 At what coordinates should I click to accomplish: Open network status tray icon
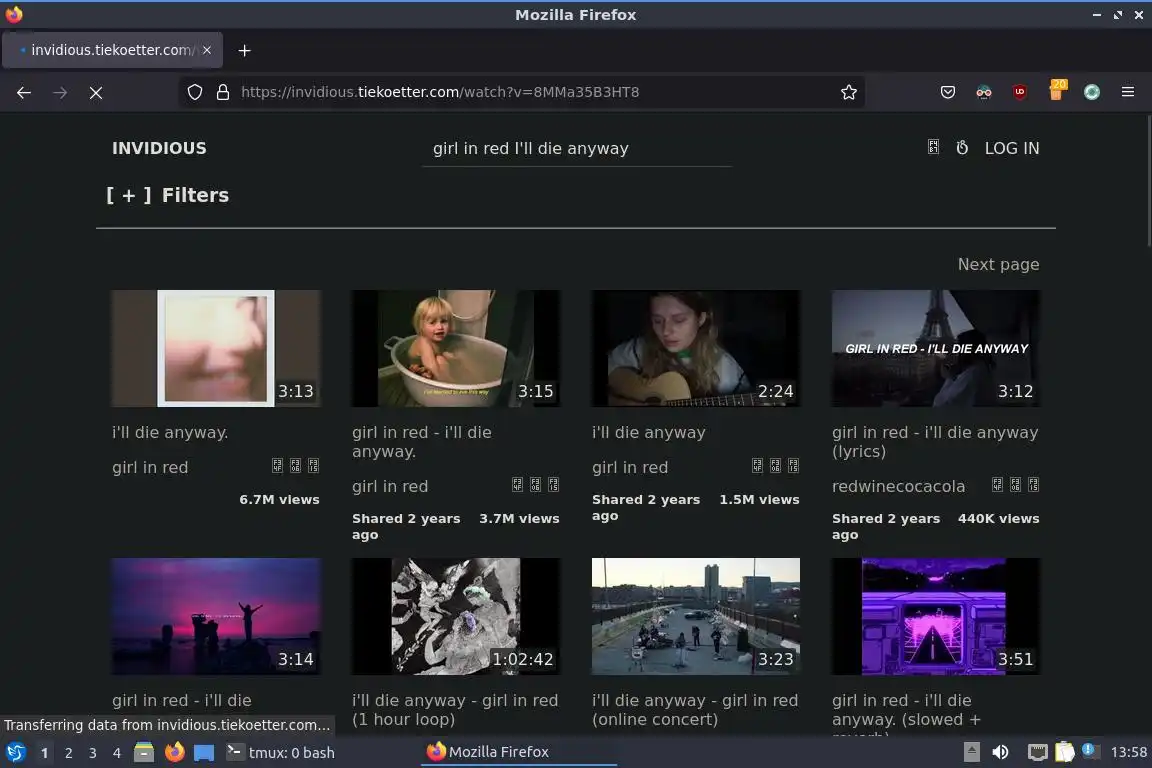point(1037,752)
